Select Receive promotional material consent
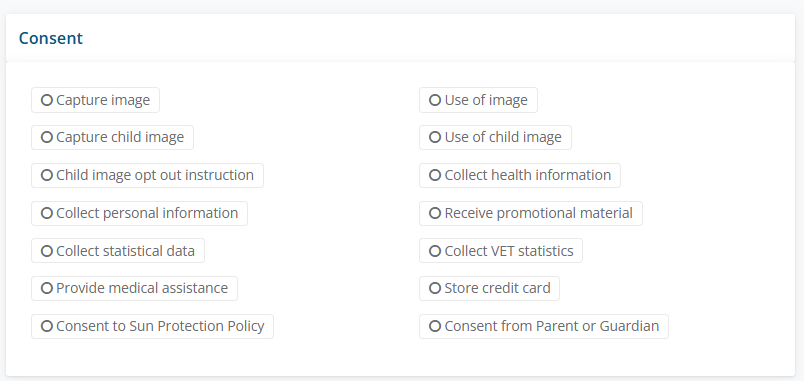The image size is (804, 381). [531, 213]
